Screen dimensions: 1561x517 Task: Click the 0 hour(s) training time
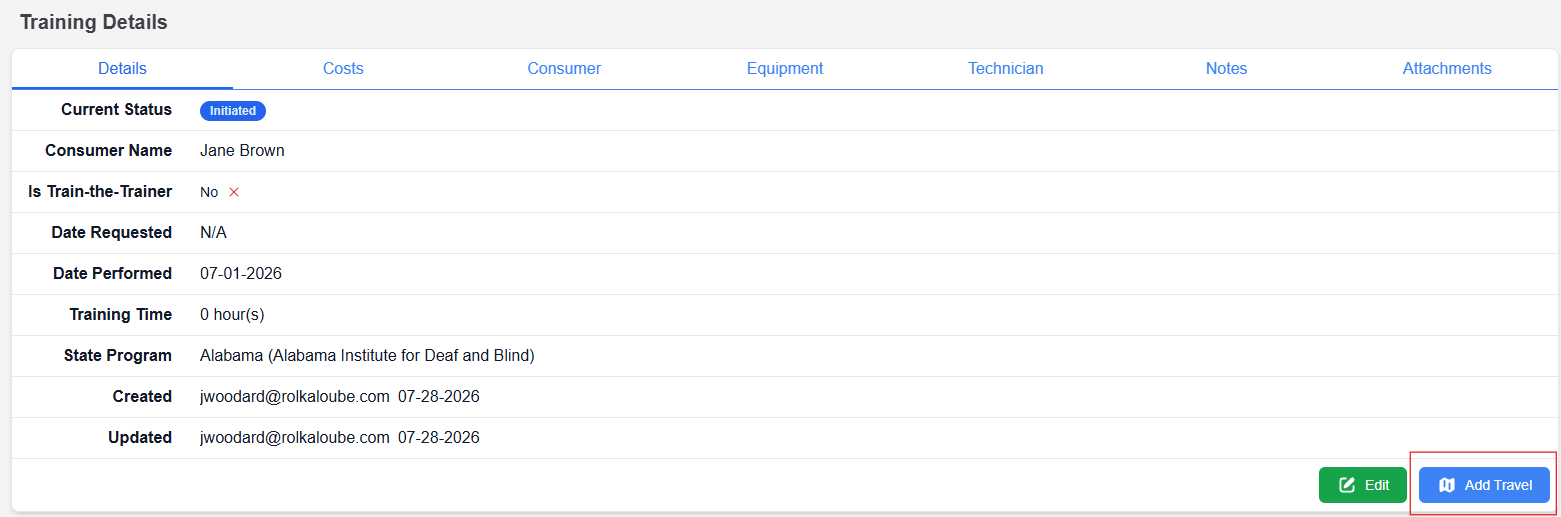click(x=232, y=315)
